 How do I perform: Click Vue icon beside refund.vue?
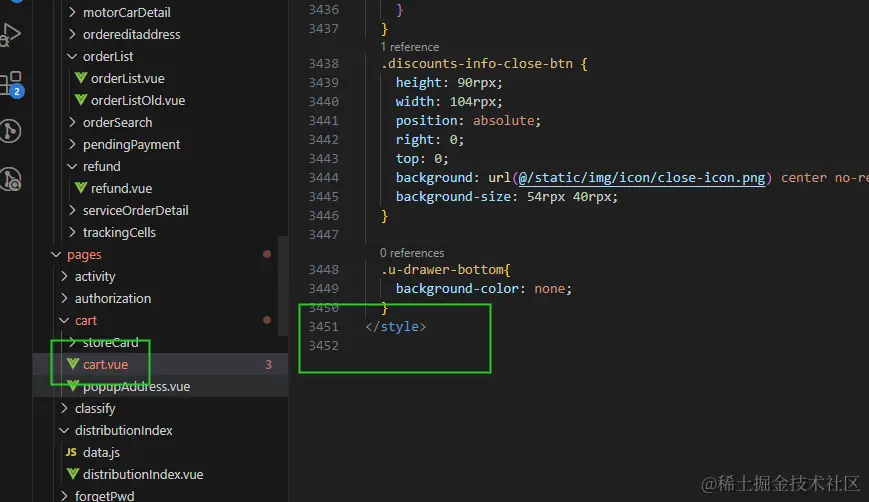coord(81,188)
